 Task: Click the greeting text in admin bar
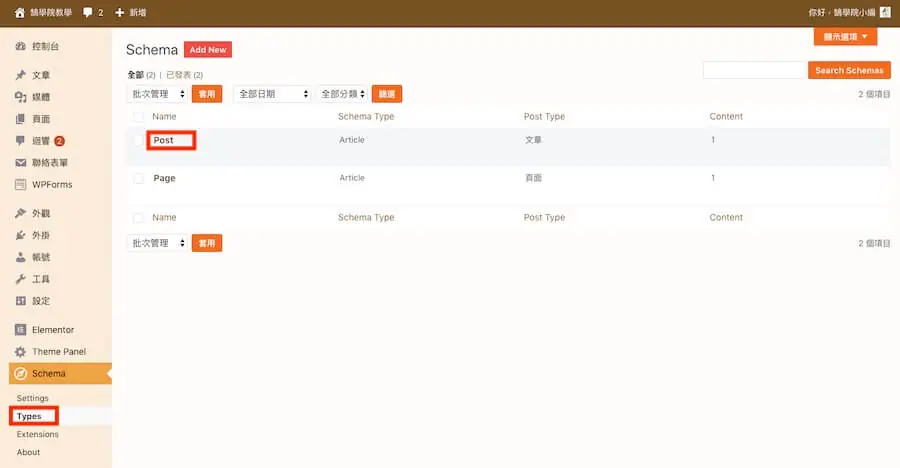coord(842,13)
